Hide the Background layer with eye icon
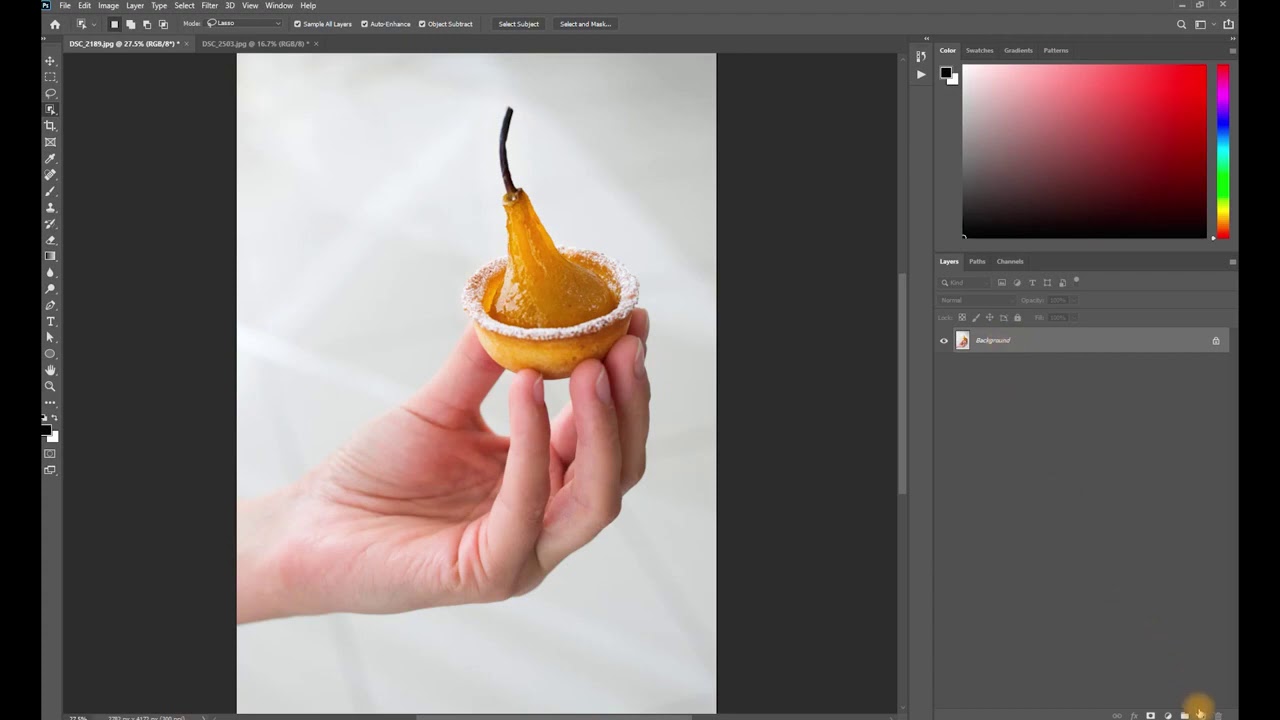Image resolution: width=1280 pixels, height=720 pixels. tap(943, 341)
